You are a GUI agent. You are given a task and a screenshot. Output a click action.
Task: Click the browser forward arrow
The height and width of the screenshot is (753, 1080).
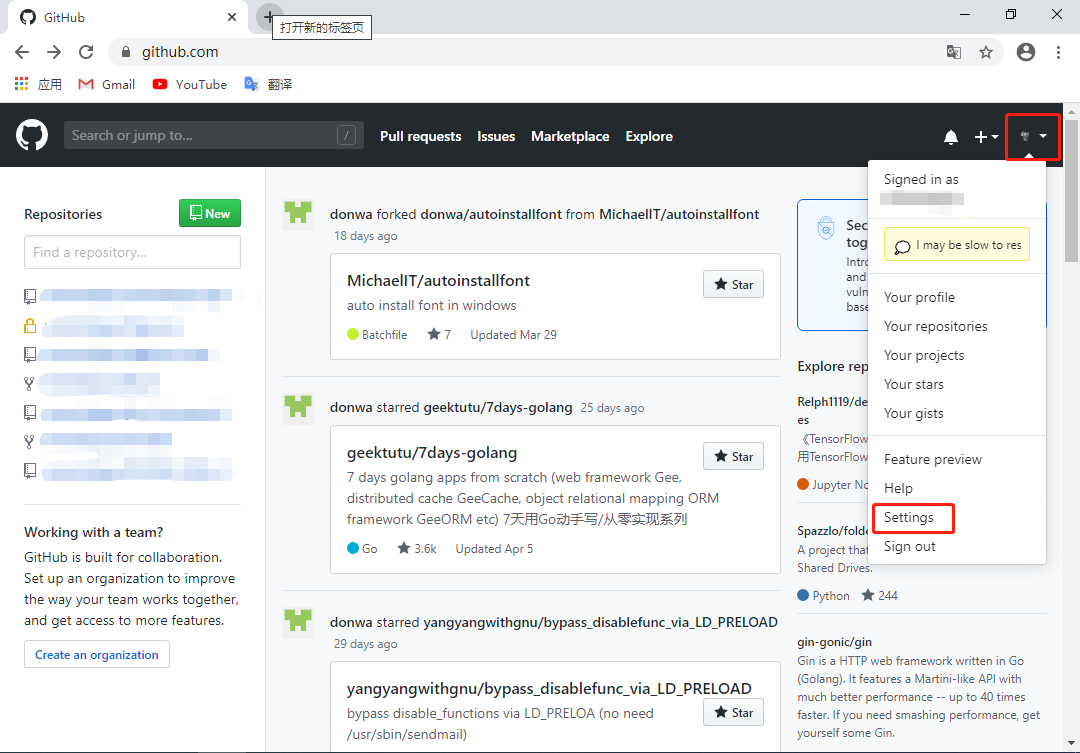tap(54, 52)
